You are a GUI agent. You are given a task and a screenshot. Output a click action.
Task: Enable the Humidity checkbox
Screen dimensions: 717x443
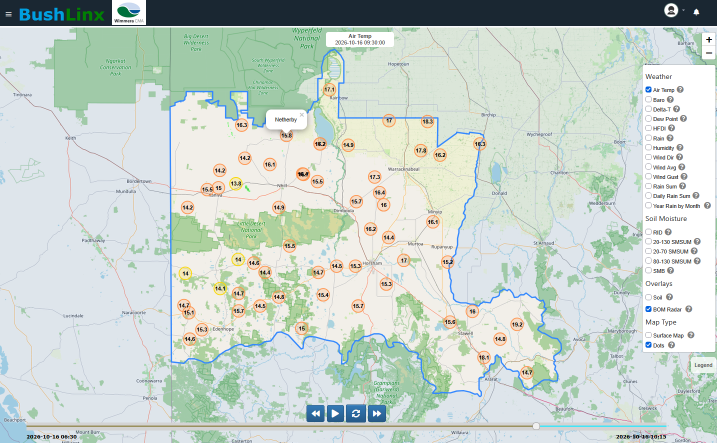tap(648, 147)
